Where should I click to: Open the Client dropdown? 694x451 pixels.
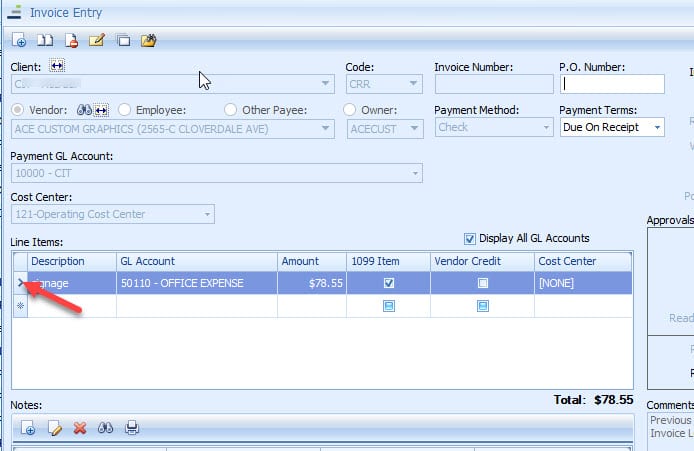(x=325, y=84)
